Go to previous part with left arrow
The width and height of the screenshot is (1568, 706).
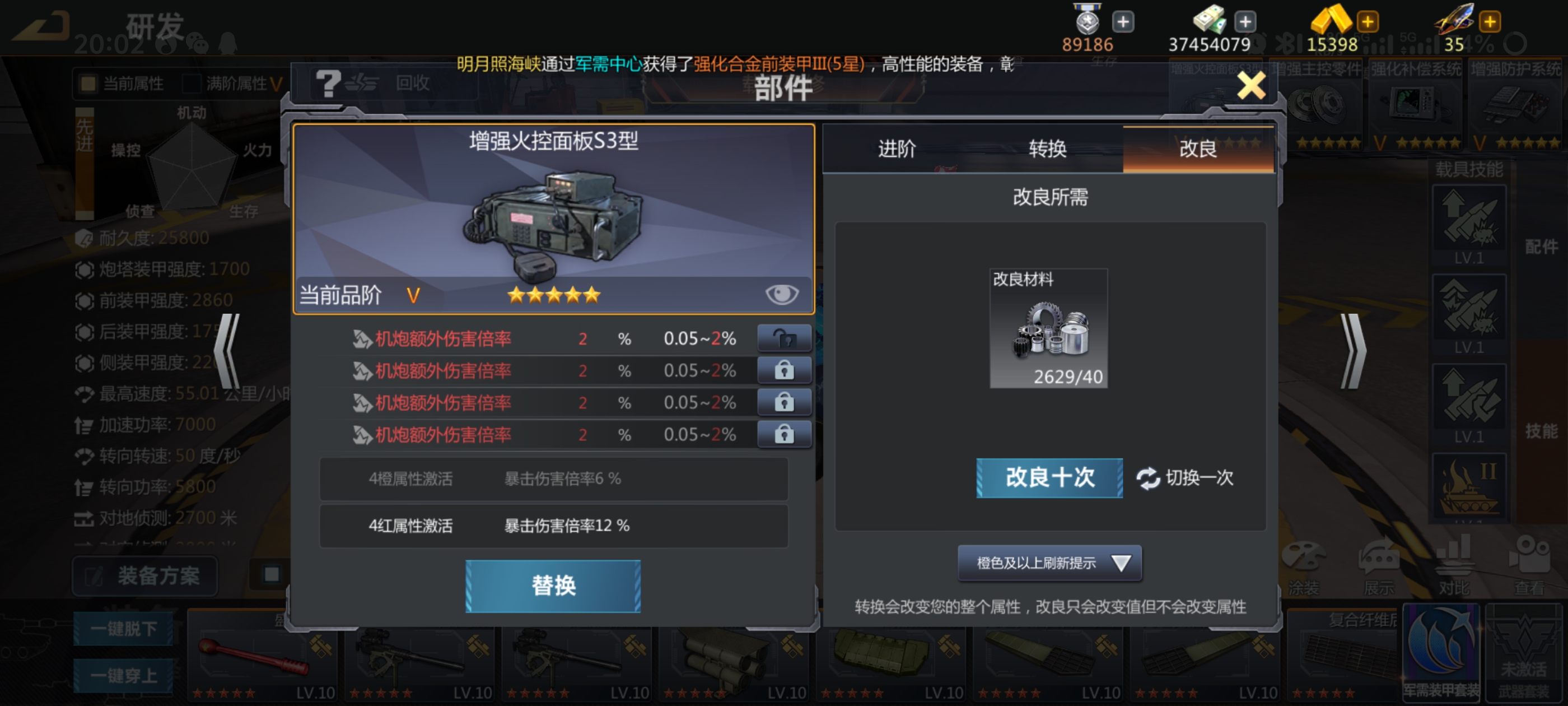[227, 351]
